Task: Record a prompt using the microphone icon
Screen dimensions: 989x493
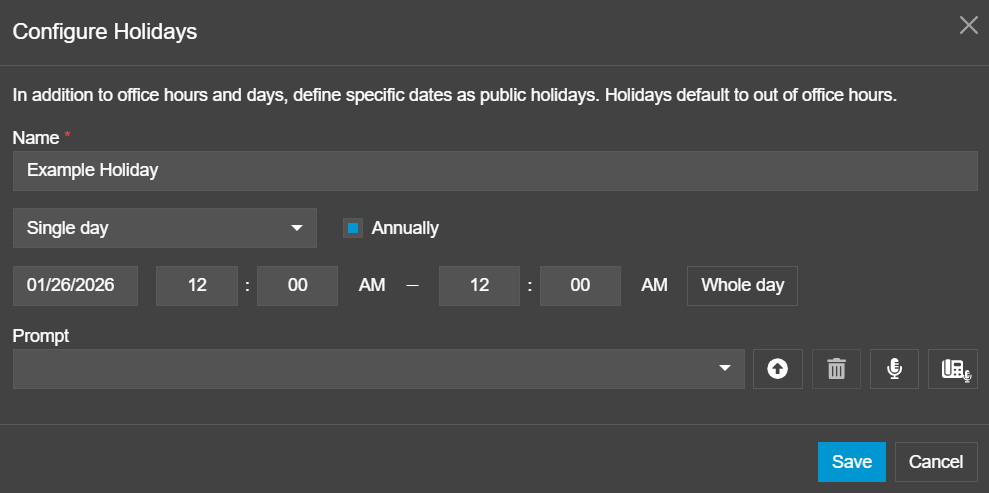Action: (894, 369)
